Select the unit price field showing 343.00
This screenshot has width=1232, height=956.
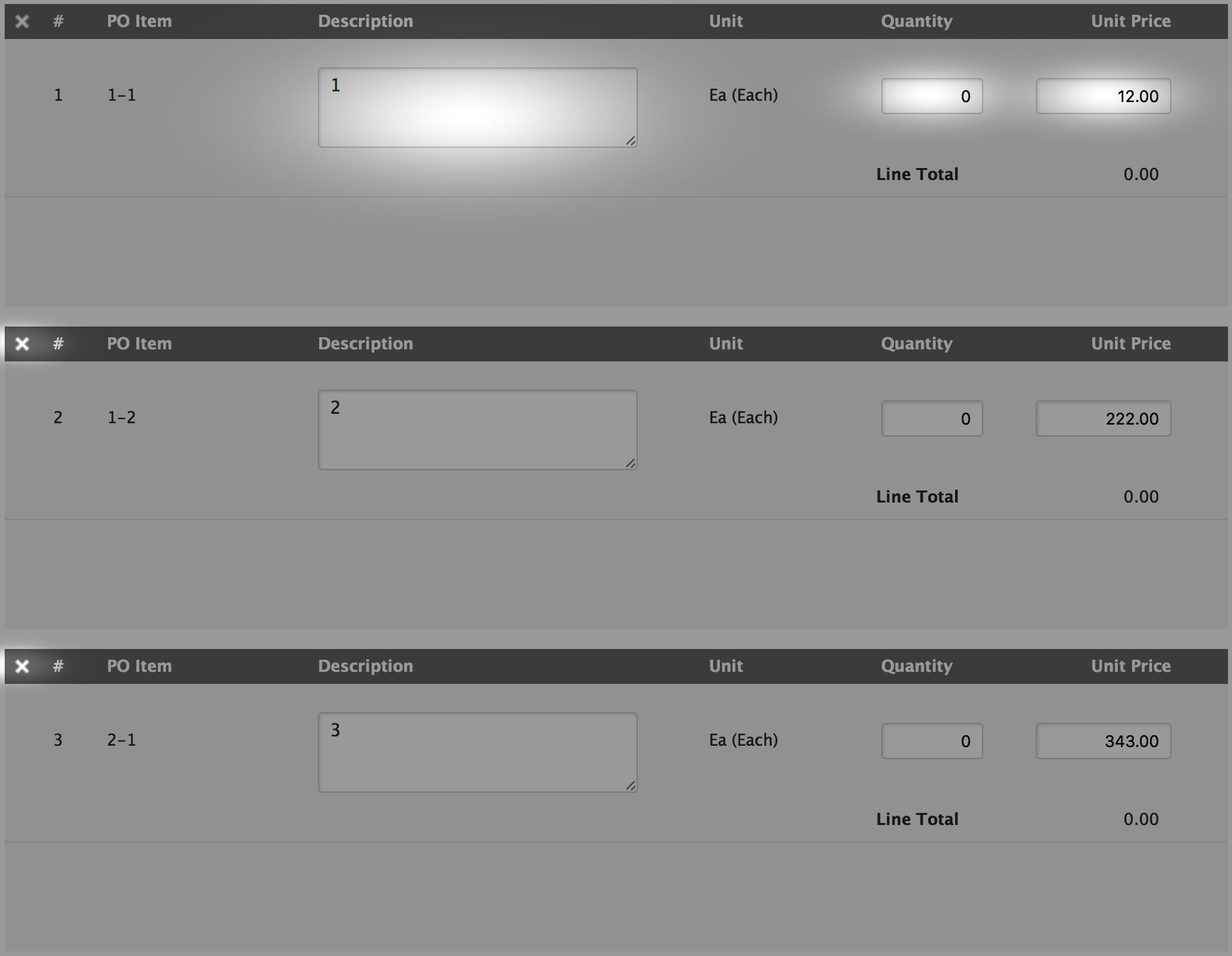point(1102,741)
